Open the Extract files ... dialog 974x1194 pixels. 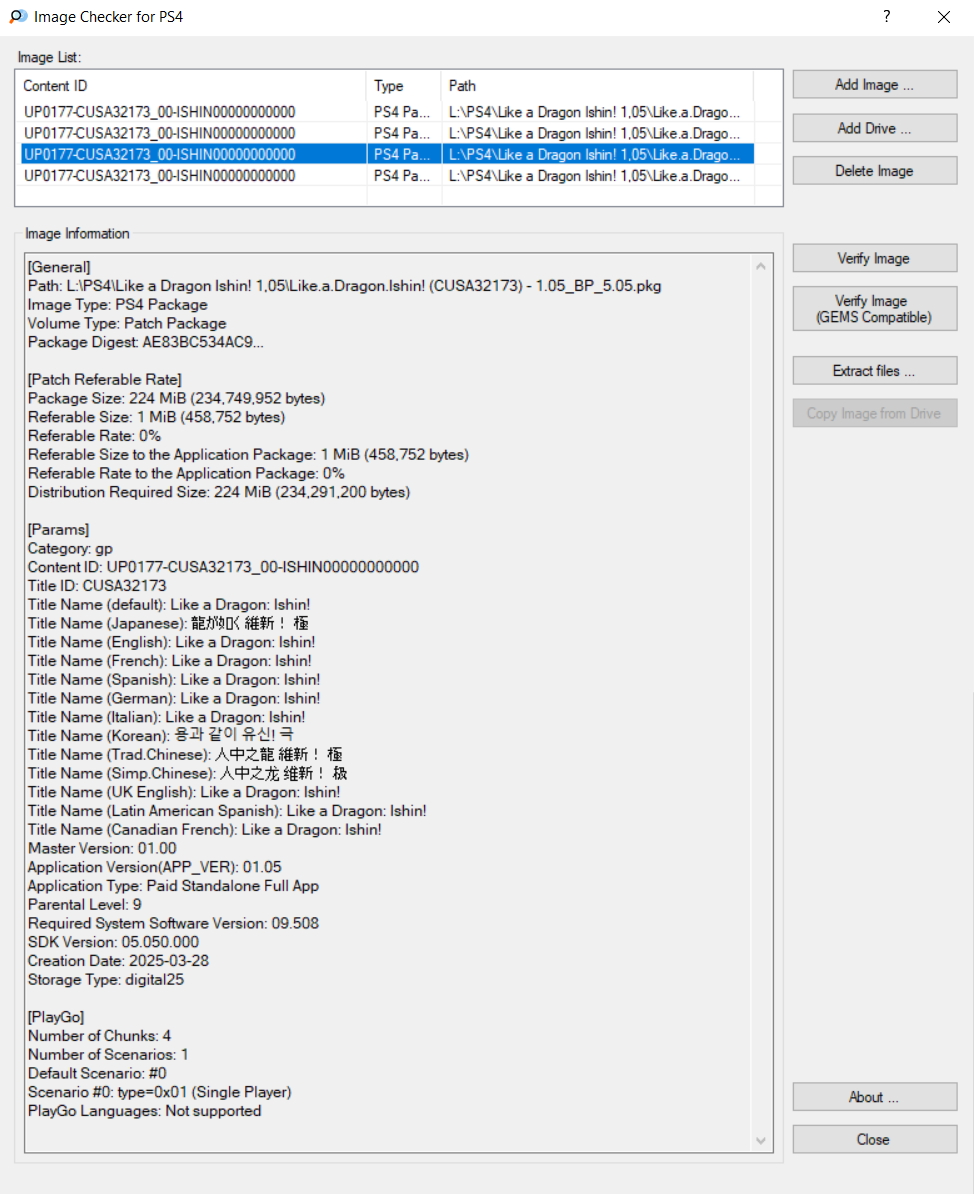click(x=874, y=371)
